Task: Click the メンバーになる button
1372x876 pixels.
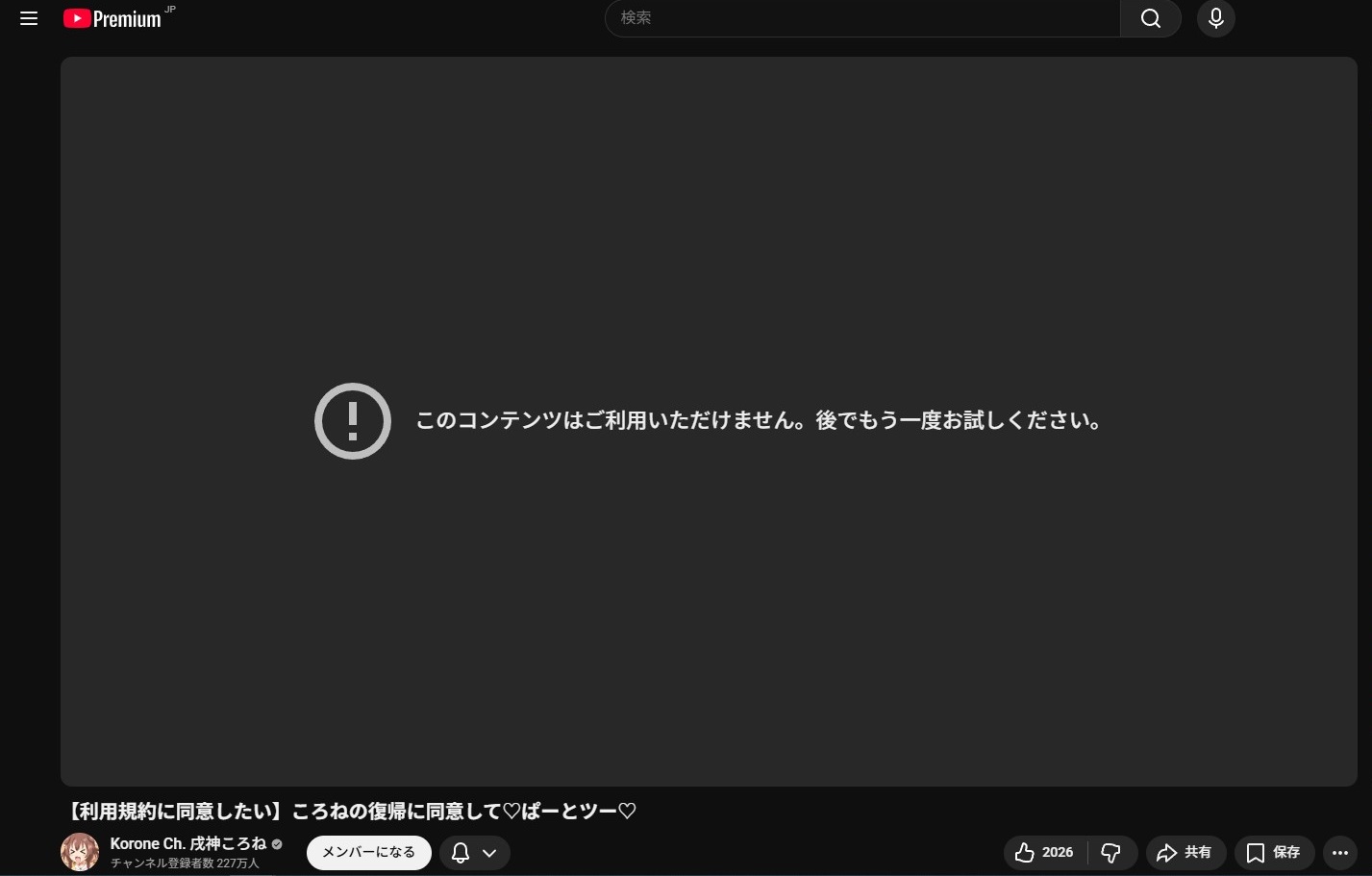Action: [368, 852]
